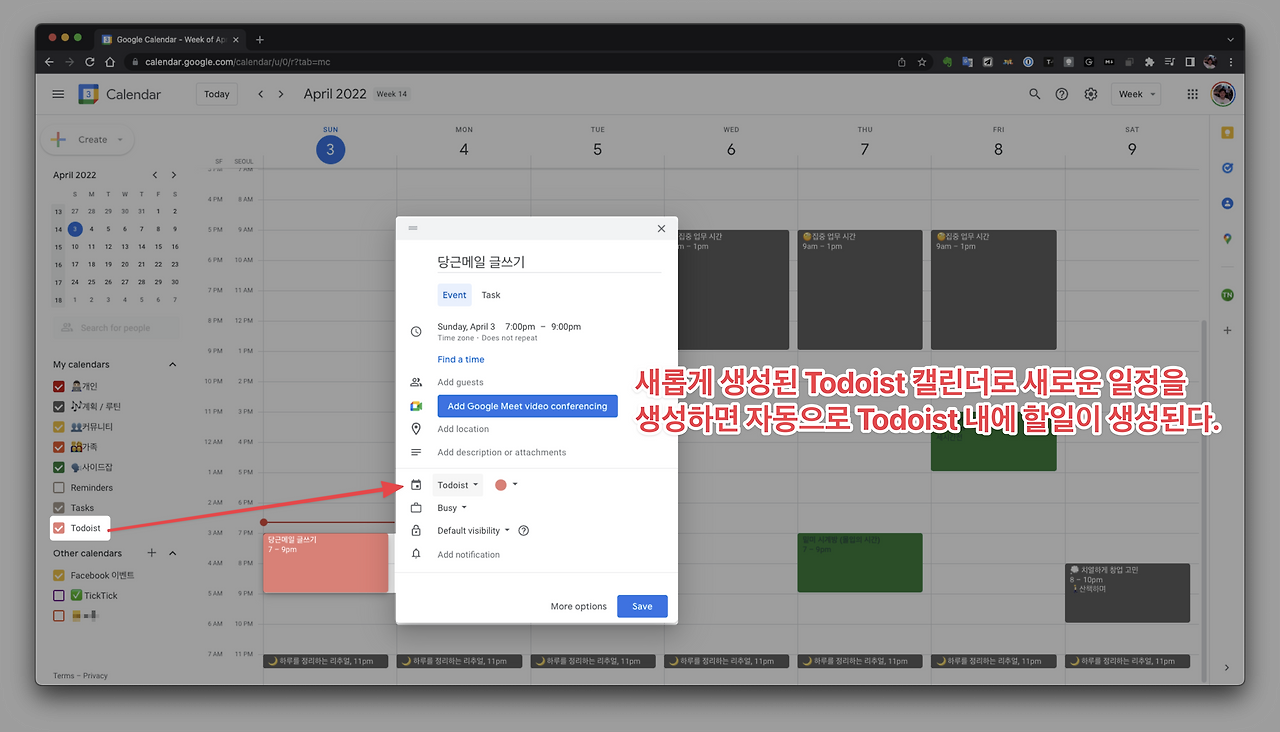Show next month in mini calendar

(174, 175)
